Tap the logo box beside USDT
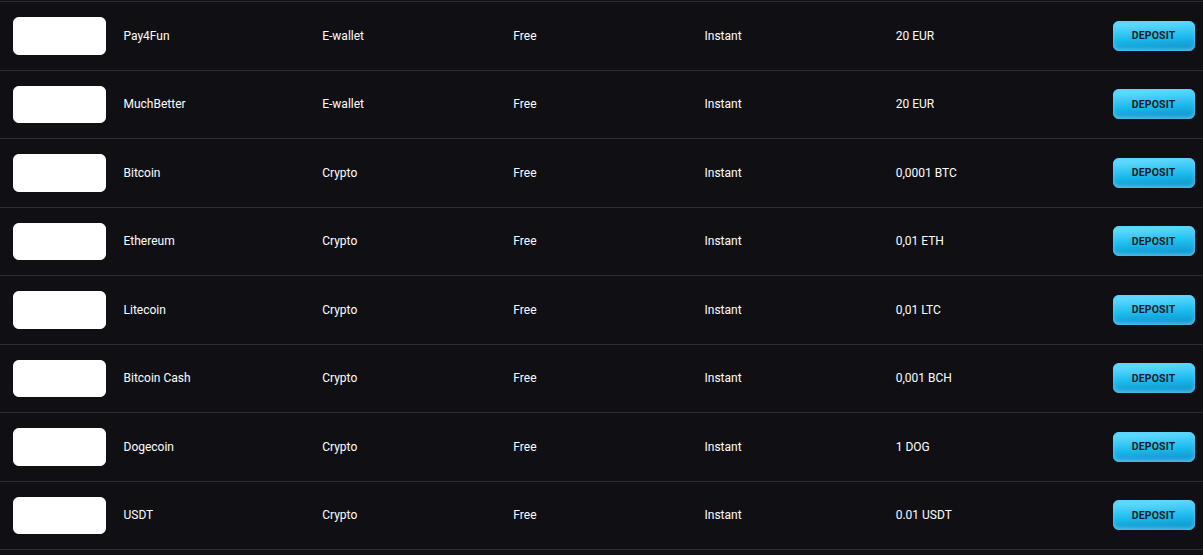The image size is (1203, 555). point(59,515)
